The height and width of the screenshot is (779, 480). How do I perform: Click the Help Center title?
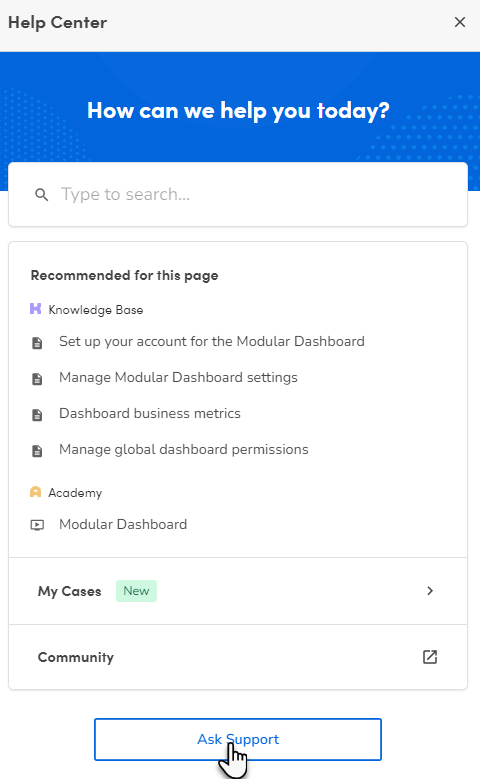(x=58, y=22)
